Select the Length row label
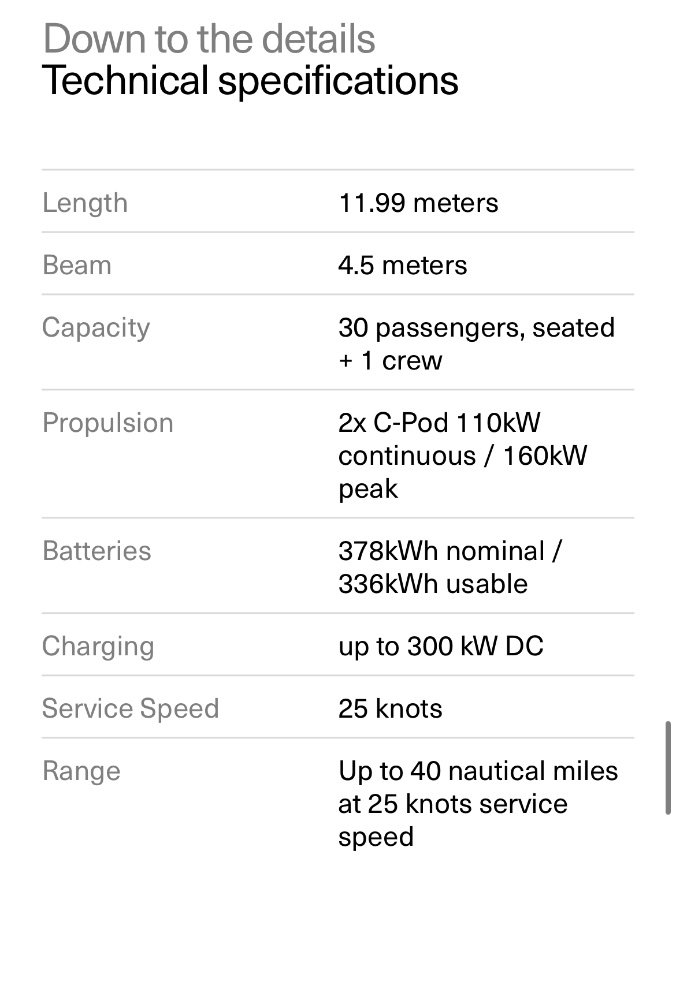676x1000 pixels. [x=85, y=203]
